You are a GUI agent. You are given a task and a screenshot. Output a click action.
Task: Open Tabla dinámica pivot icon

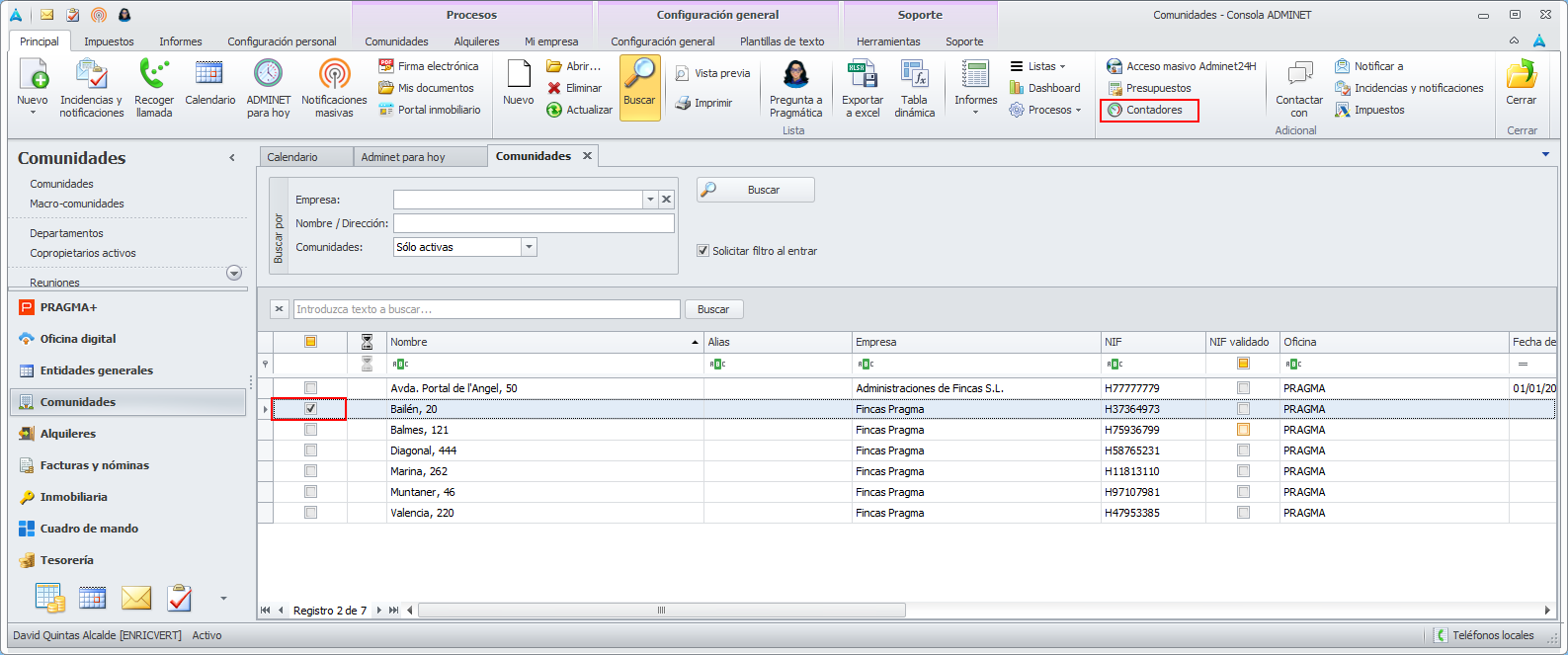tap(915, 88)
